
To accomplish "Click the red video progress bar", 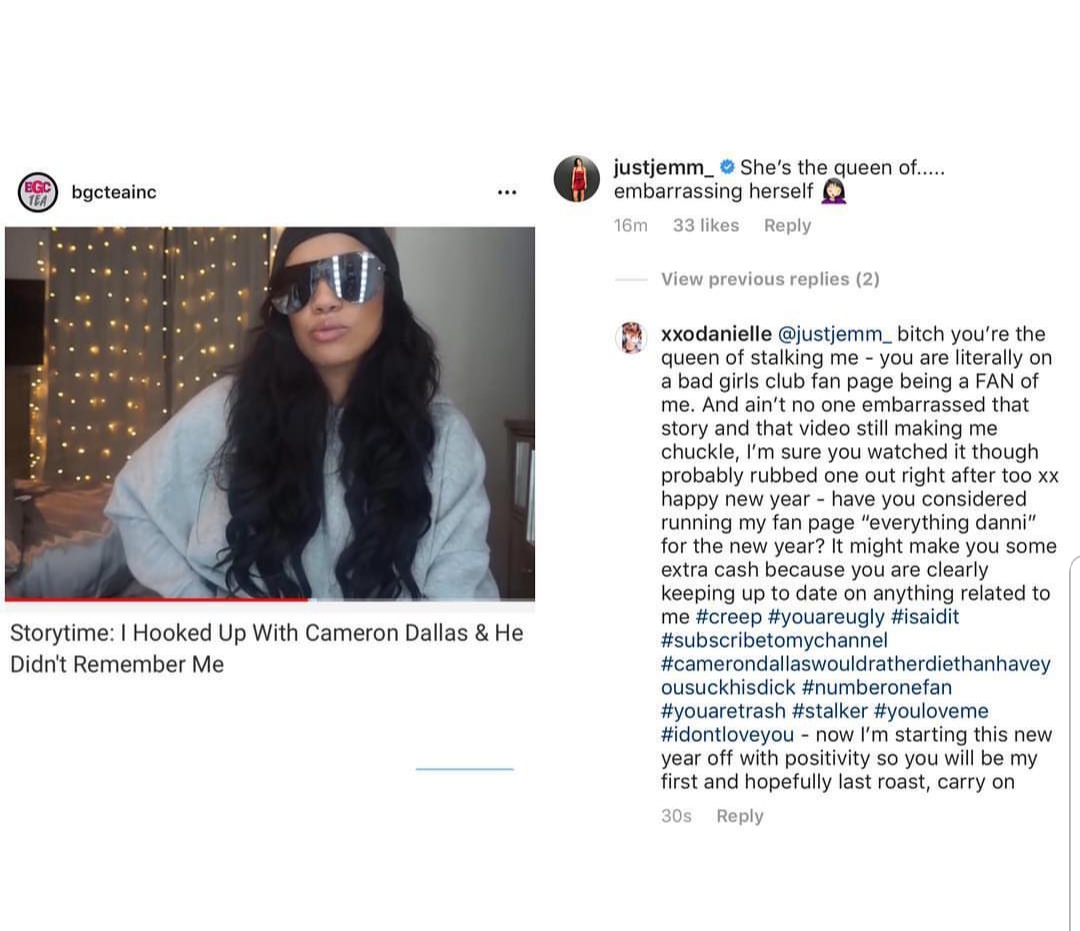I will coord(156,600).
